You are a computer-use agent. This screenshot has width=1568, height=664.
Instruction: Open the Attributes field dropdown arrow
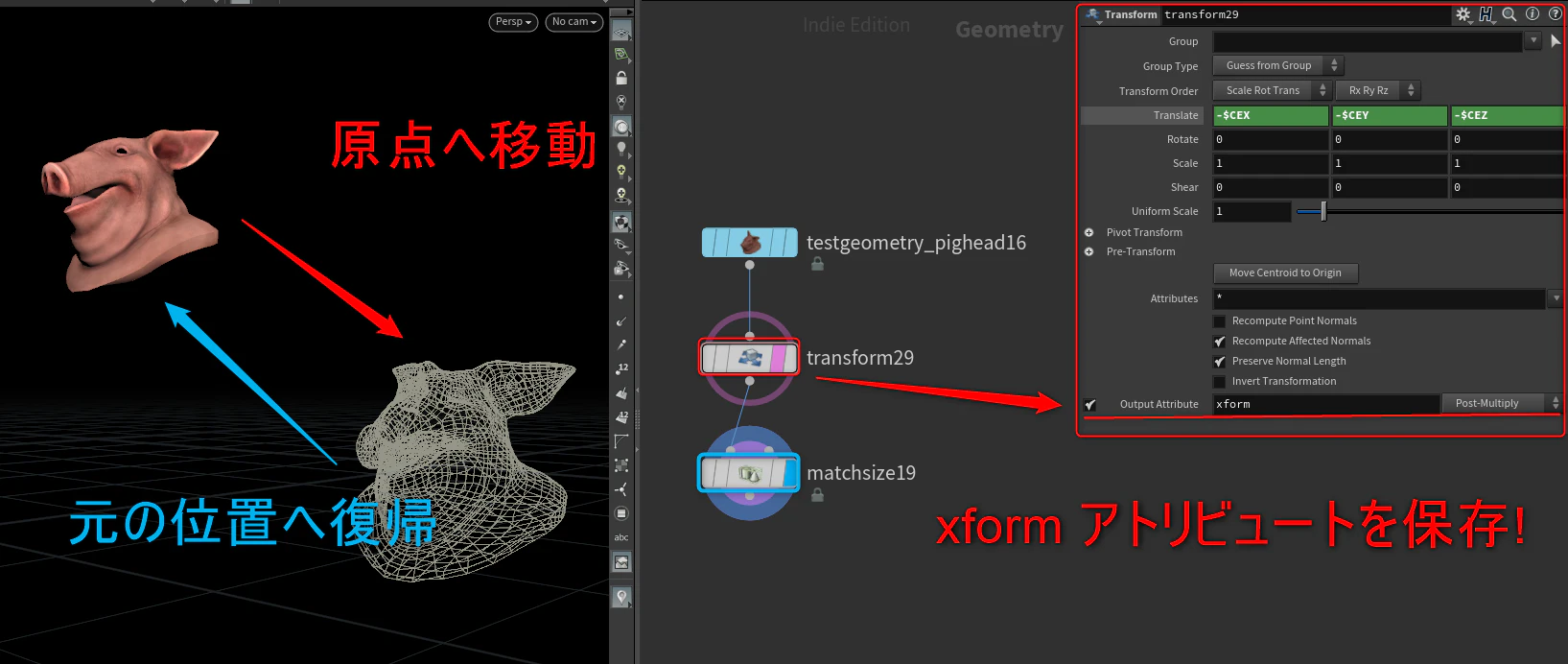coord(1556,298)
